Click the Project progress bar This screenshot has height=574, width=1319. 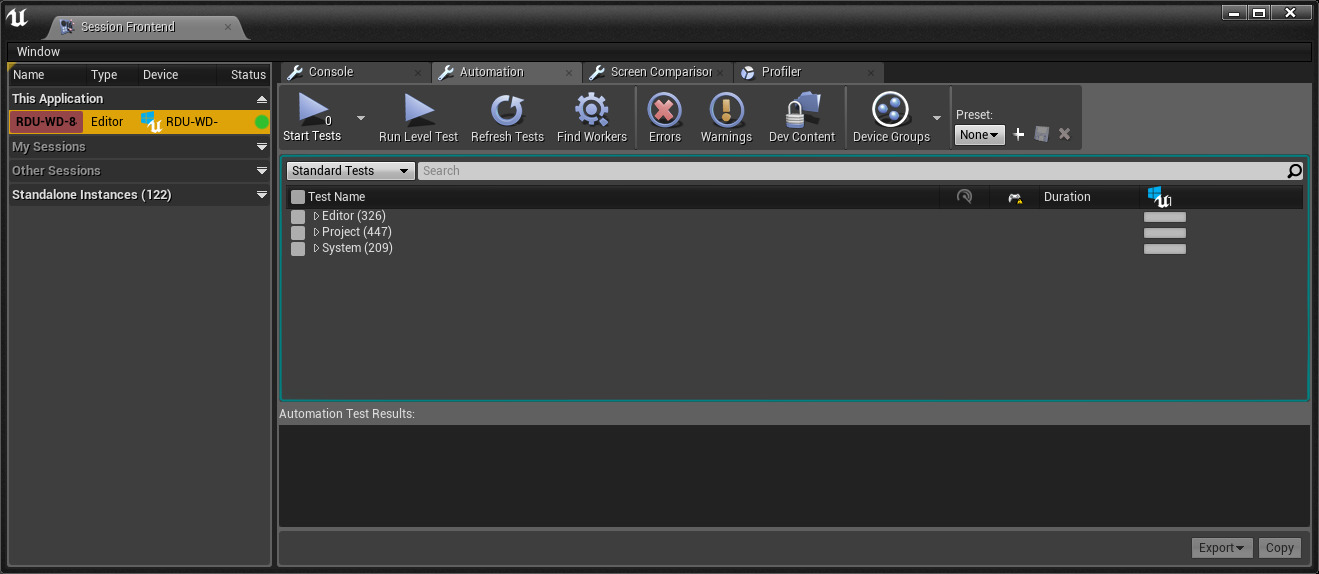click(x=1165, y=233)
